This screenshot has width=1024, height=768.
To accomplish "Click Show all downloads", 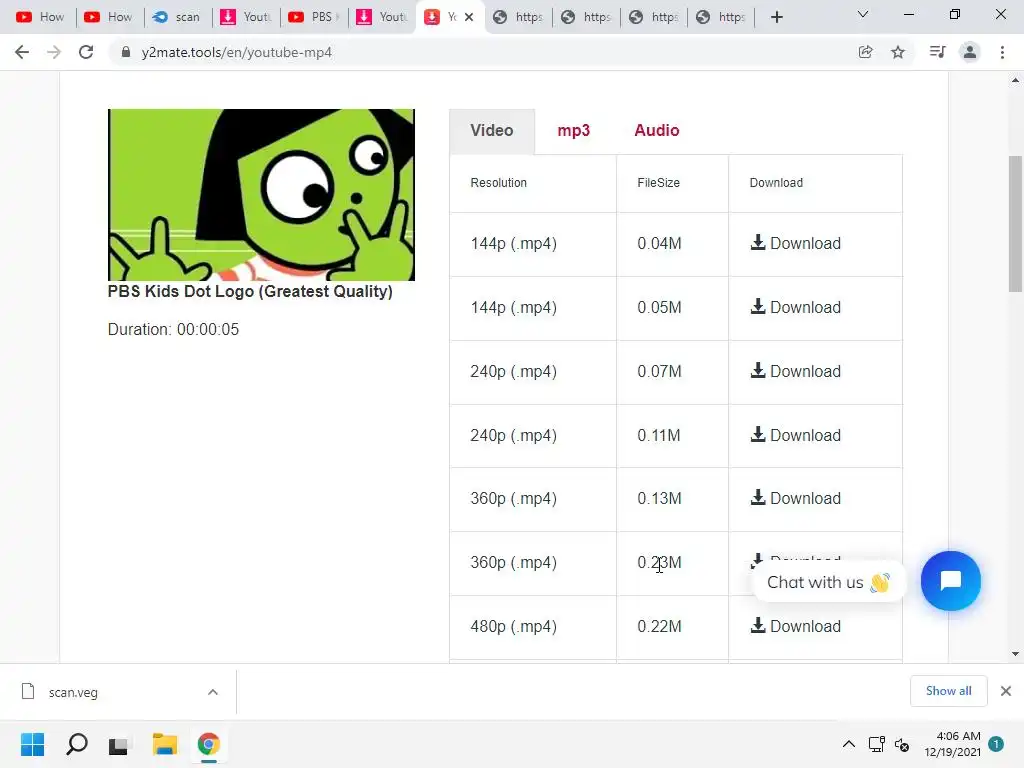I will pyautogui.click(x=948, y=691).
